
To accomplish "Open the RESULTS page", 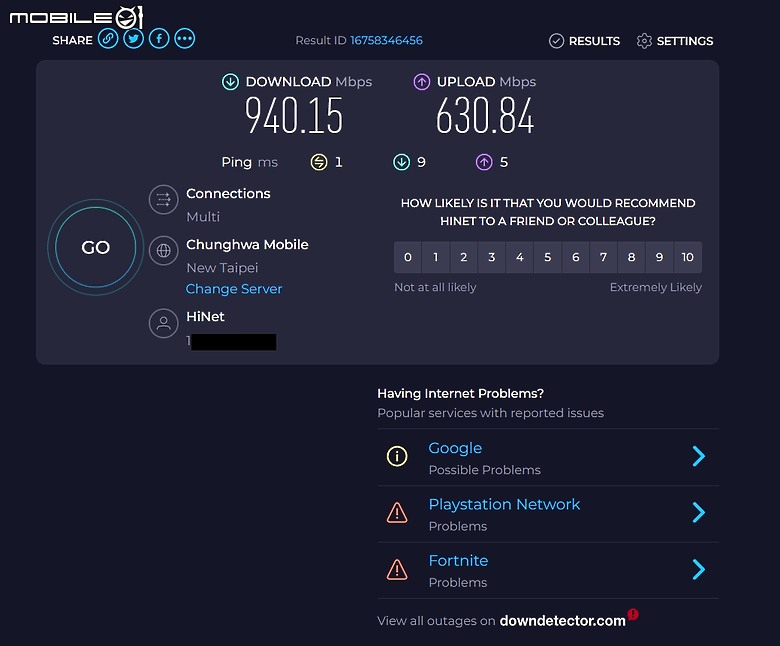I will pyautogui.click(x=585, y=41).
